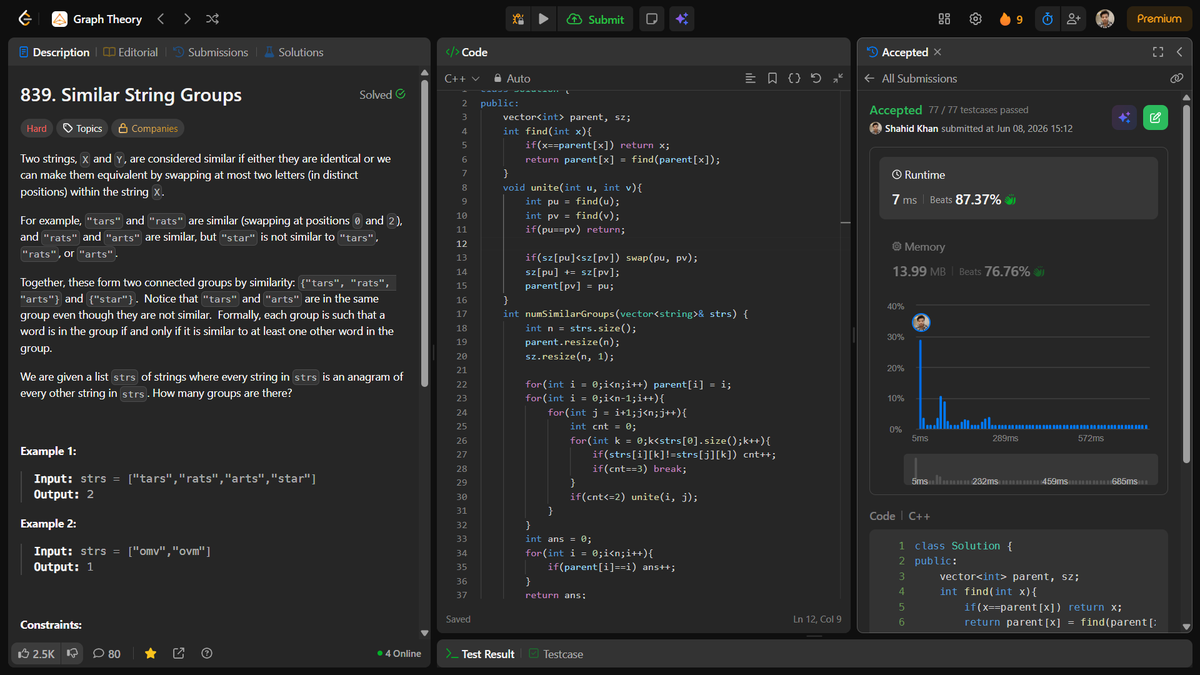Open the comments icon showing 80
This screenshot has height=675, width=1200.
tap(107, 654)
